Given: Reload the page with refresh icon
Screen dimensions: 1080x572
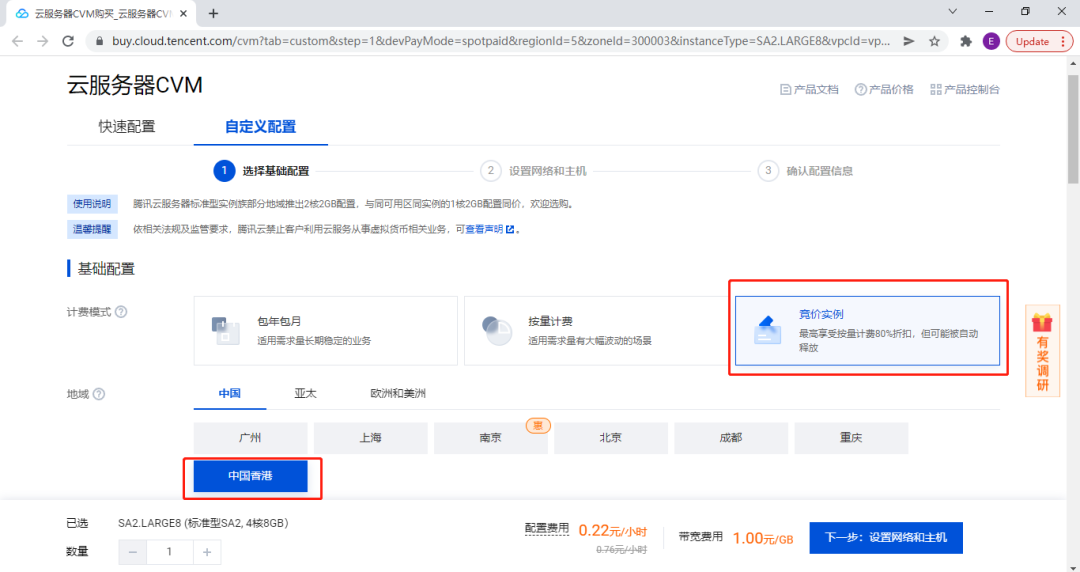Looking at the screenshot, I should click(68, 41).
